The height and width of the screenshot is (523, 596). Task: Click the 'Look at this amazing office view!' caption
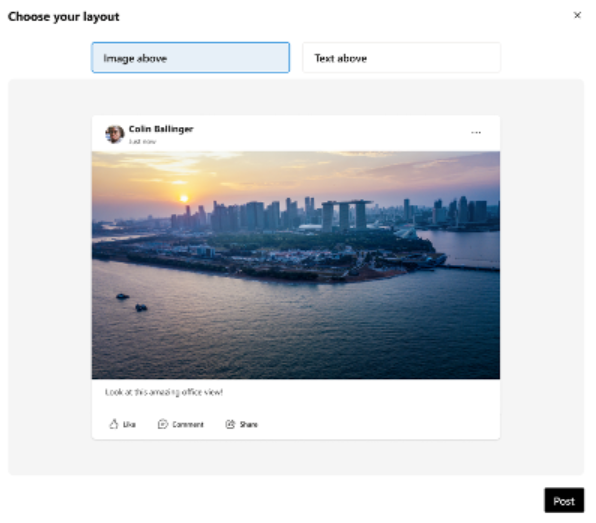pyautogui.click(x=164, y=392)
